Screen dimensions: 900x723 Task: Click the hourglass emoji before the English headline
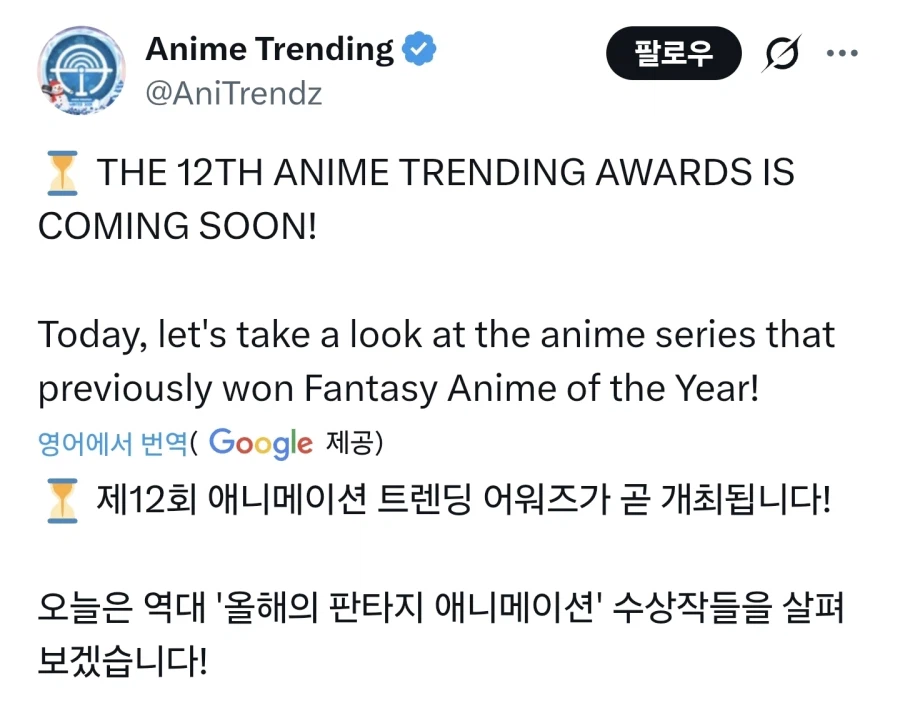[x=61, y=174]
